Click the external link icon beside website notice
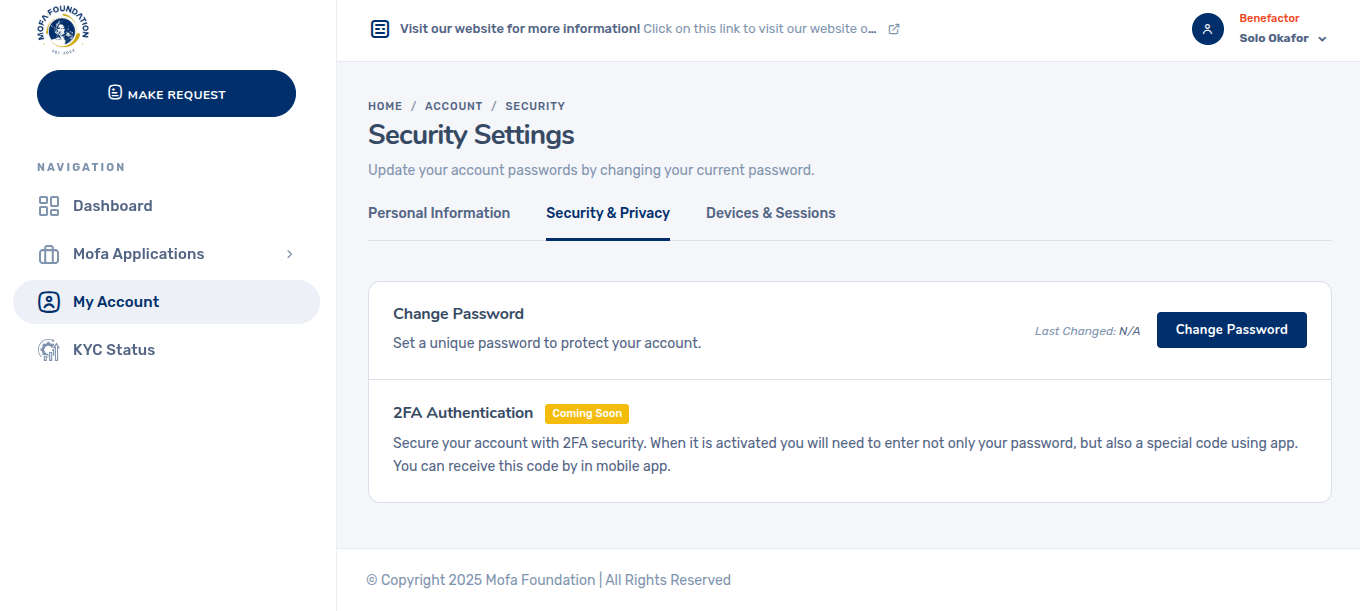1360x611 pixels. [x=894, y=29]
